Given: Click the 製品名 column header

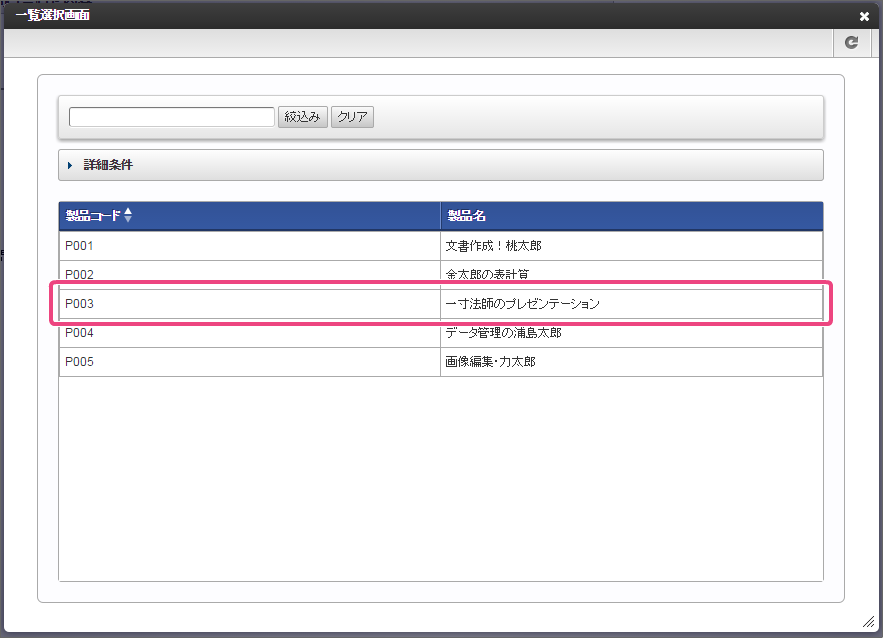Looking at the screenshot, I should [631, 216].
